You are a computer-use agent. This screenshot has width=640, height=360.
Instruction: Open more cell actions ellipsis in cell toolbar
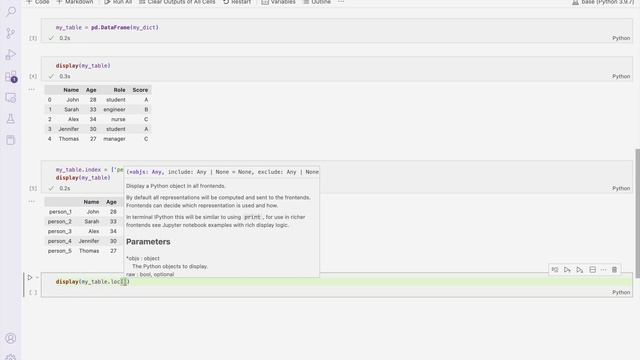pos(603,270)
